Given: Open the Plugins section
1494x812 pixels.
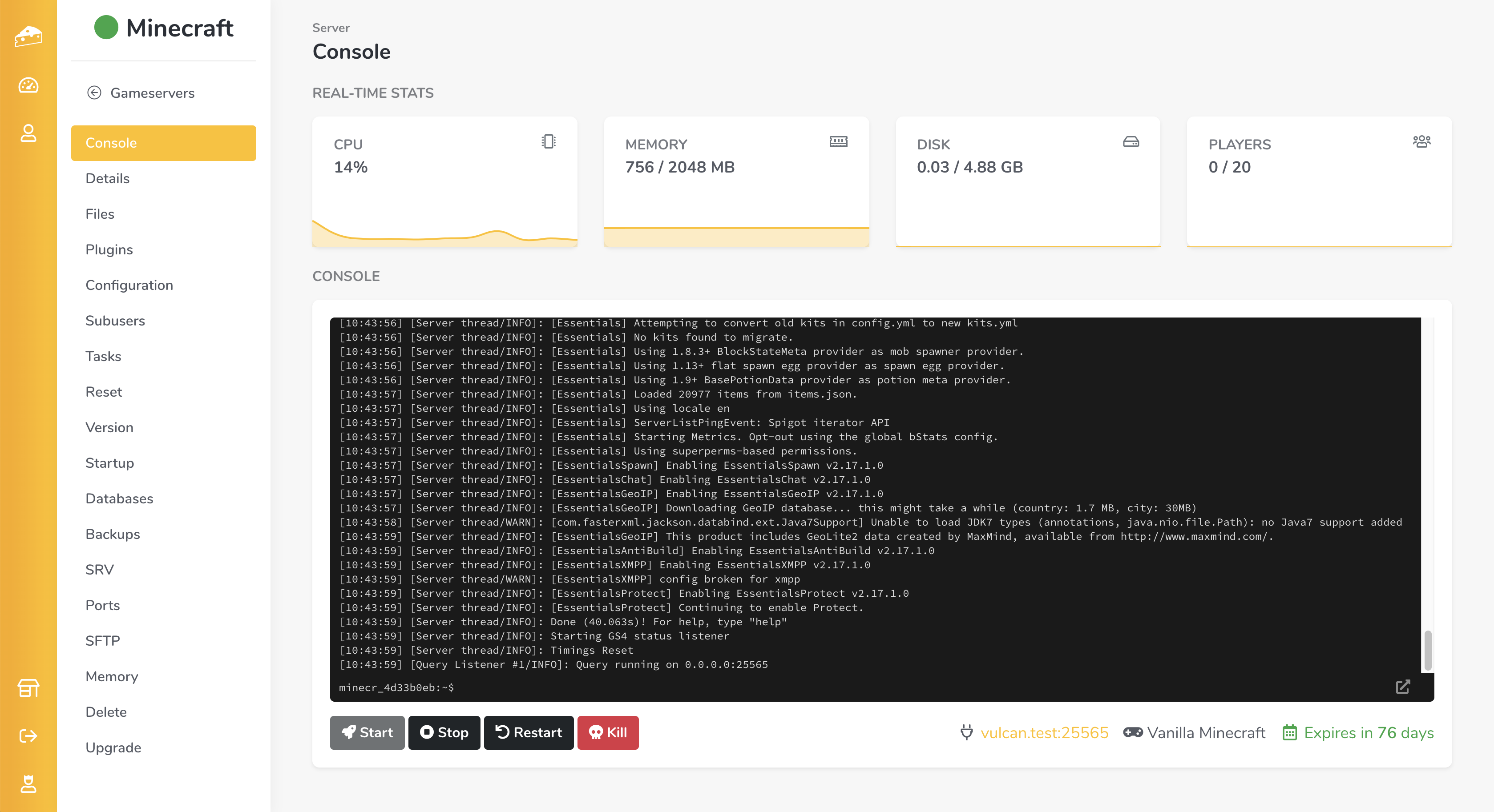Looking at the screenshot, I should 109,249.
